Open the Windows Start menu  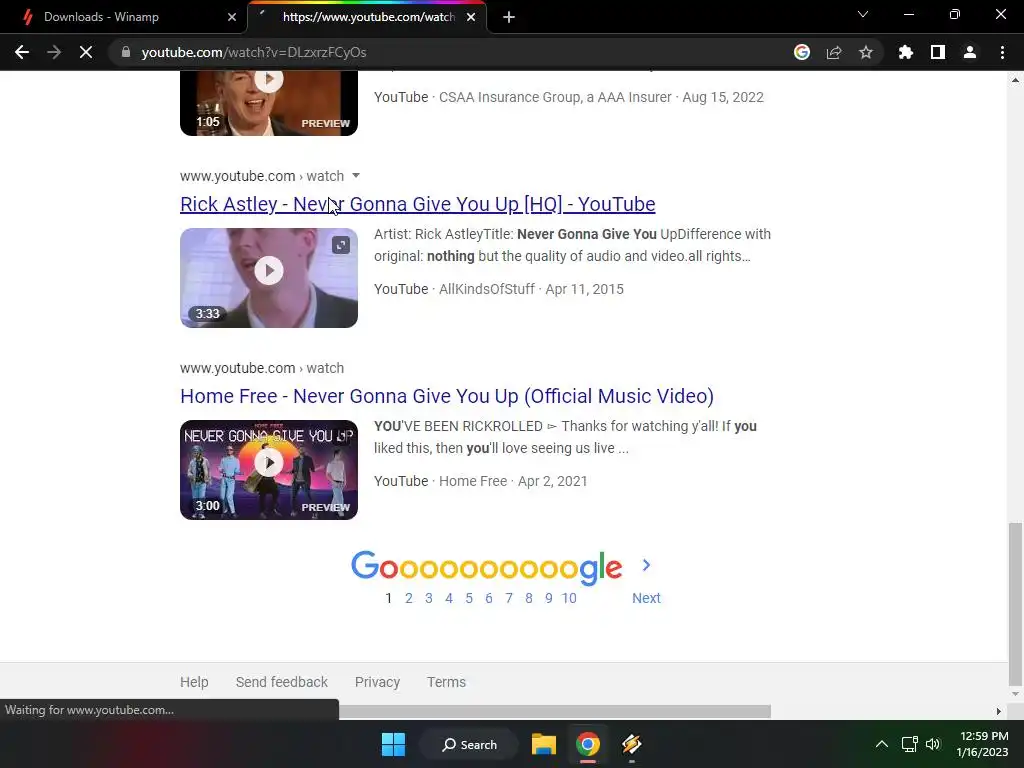(393, 744)
